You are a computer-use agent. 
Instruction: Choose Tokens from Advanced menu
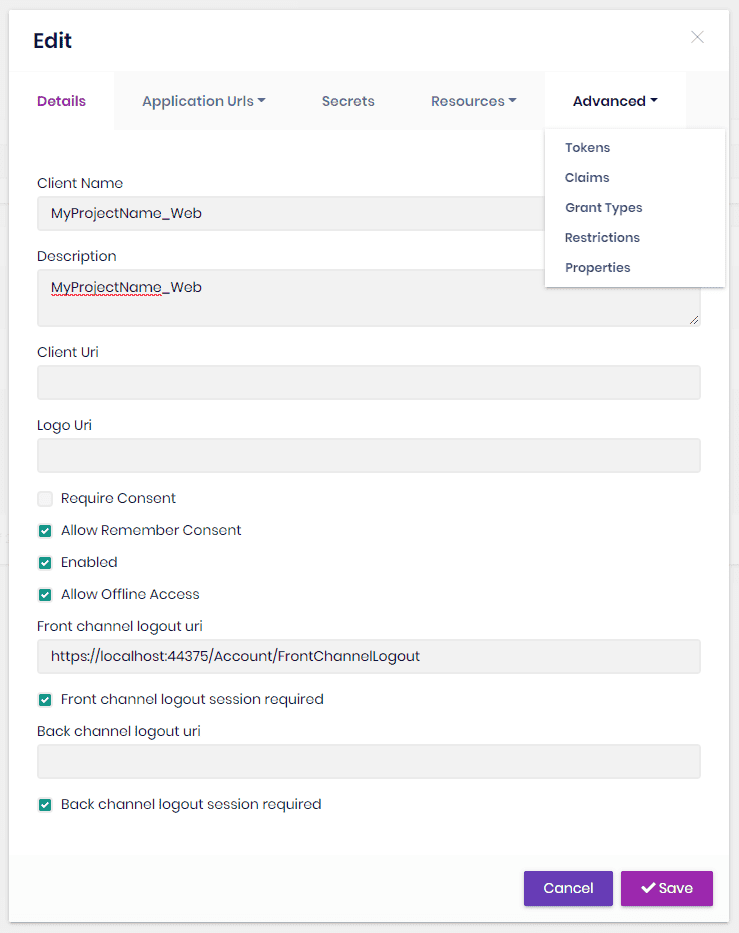pos(587,148)
